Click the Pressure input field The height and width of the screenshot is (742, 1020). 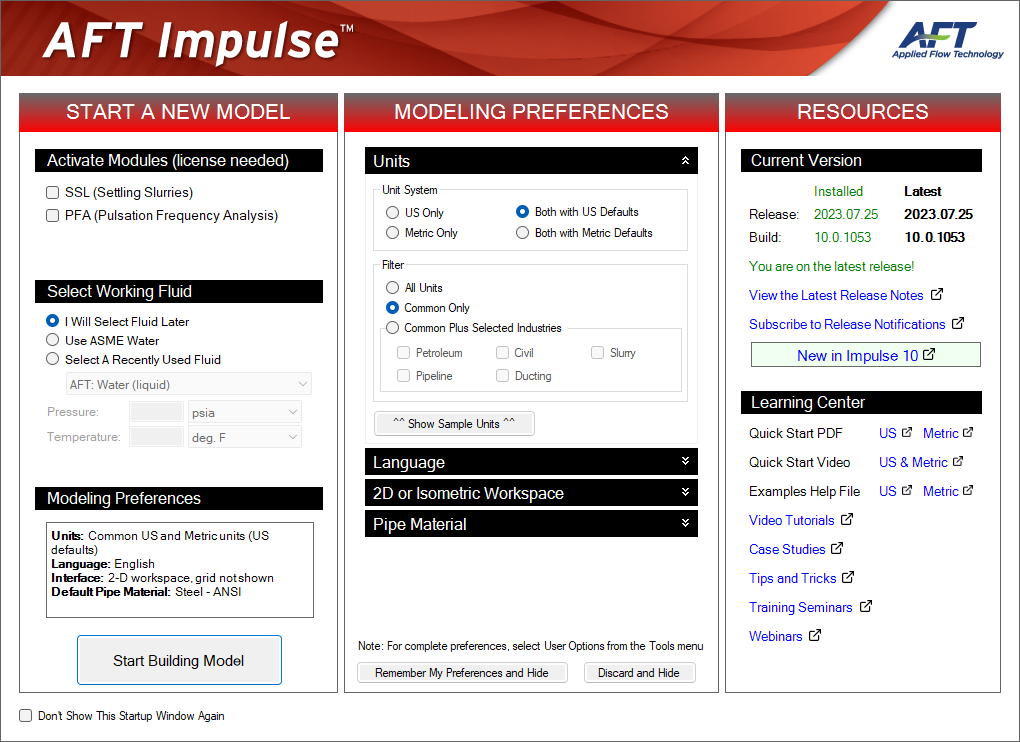pos(156,411)
